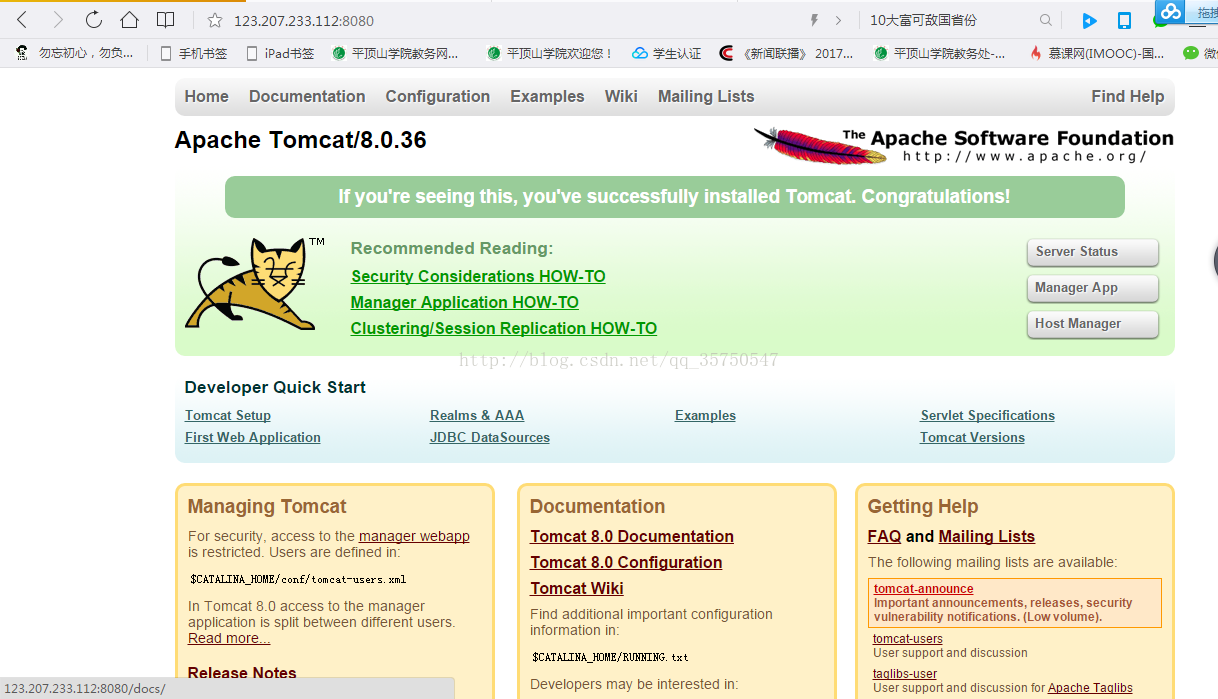Select the Configuration nav item

438,96
